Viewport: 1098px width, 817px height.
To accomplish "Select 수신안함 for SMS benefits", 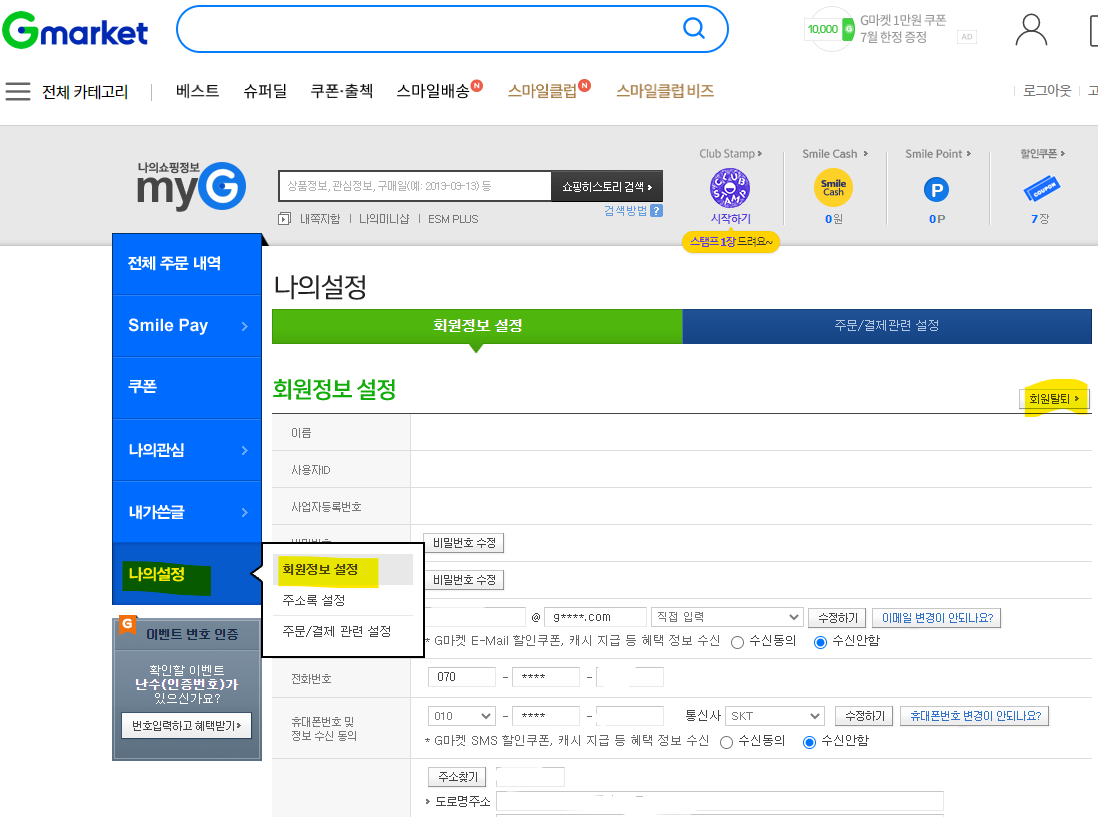I will 809,742.
